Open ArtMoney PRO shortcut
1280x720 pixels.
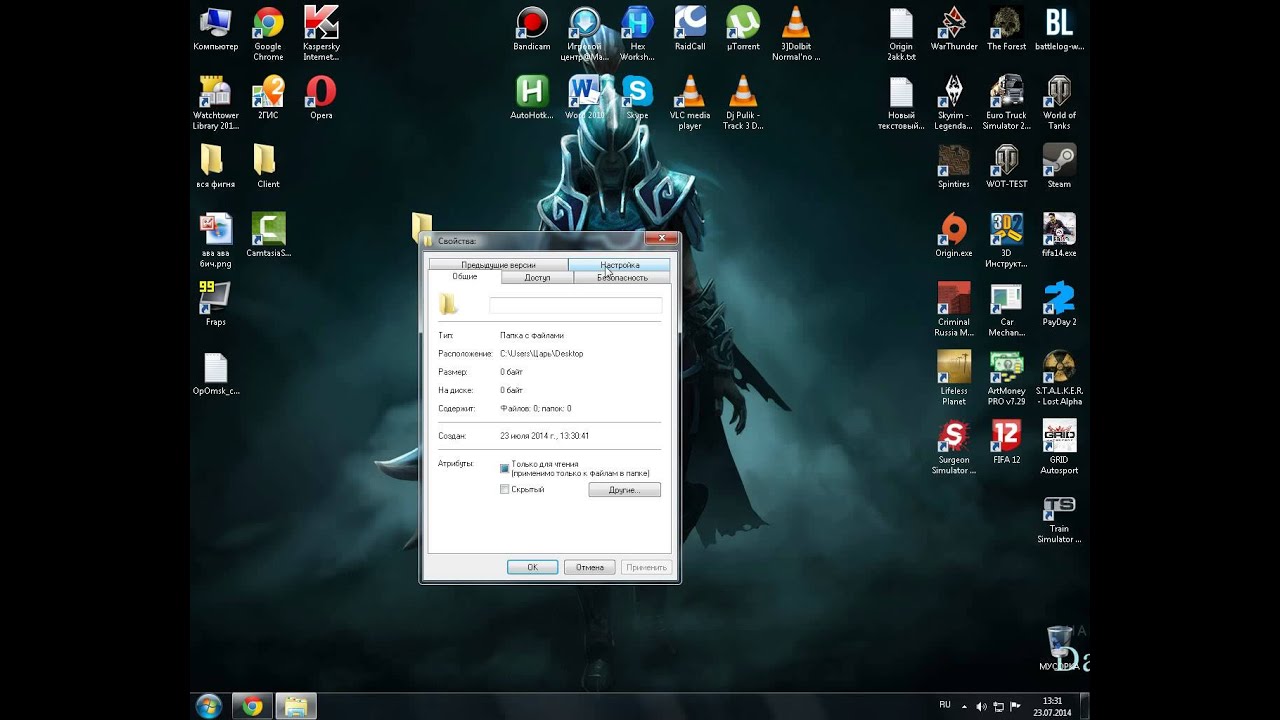coord(1007,379)
